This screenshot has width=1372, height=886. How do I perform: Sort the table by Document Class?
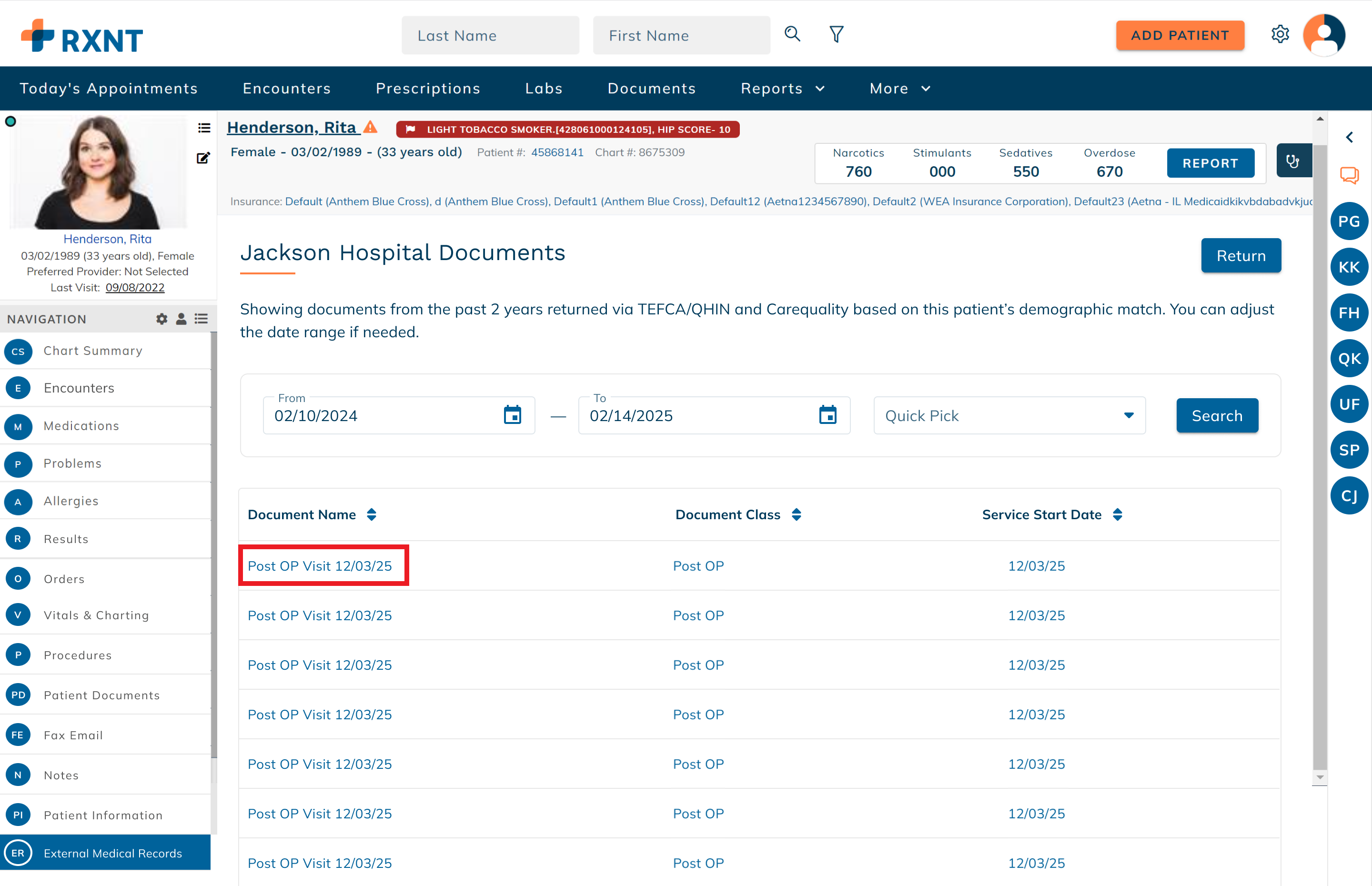click(796, 515)
